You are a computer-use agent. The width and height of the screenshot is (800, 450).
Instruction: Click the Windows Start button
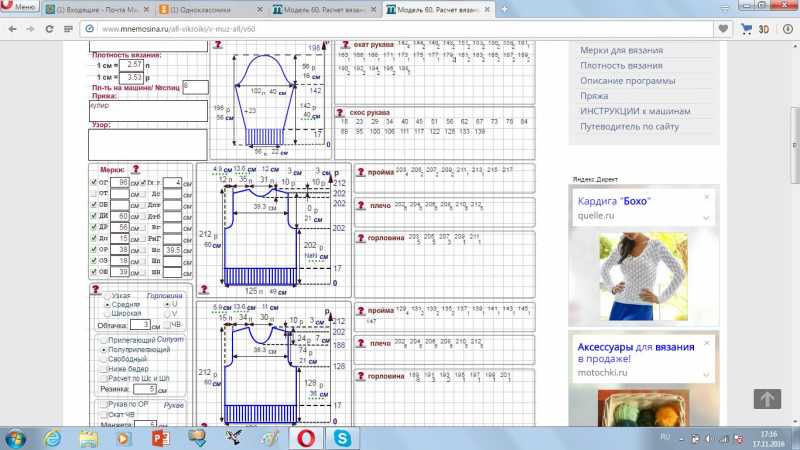[x=17, y=438]
